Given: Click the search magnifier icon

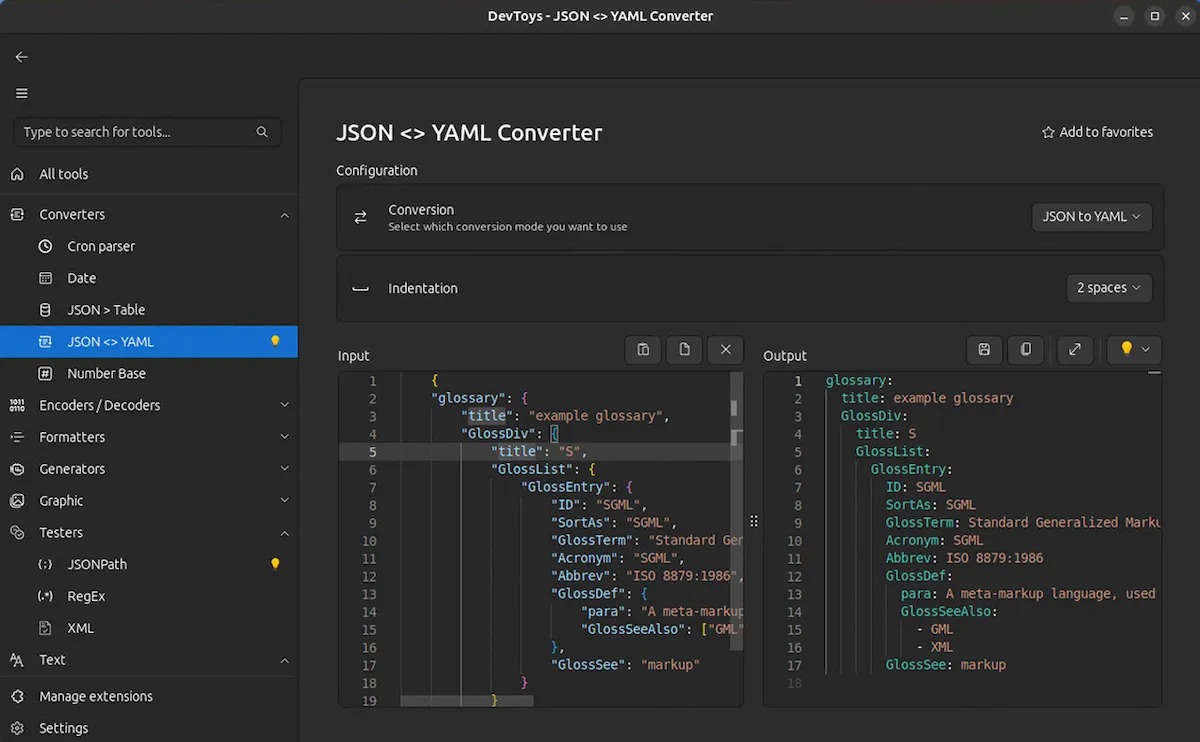Looking at the screenshot, I should coord(262,132).
